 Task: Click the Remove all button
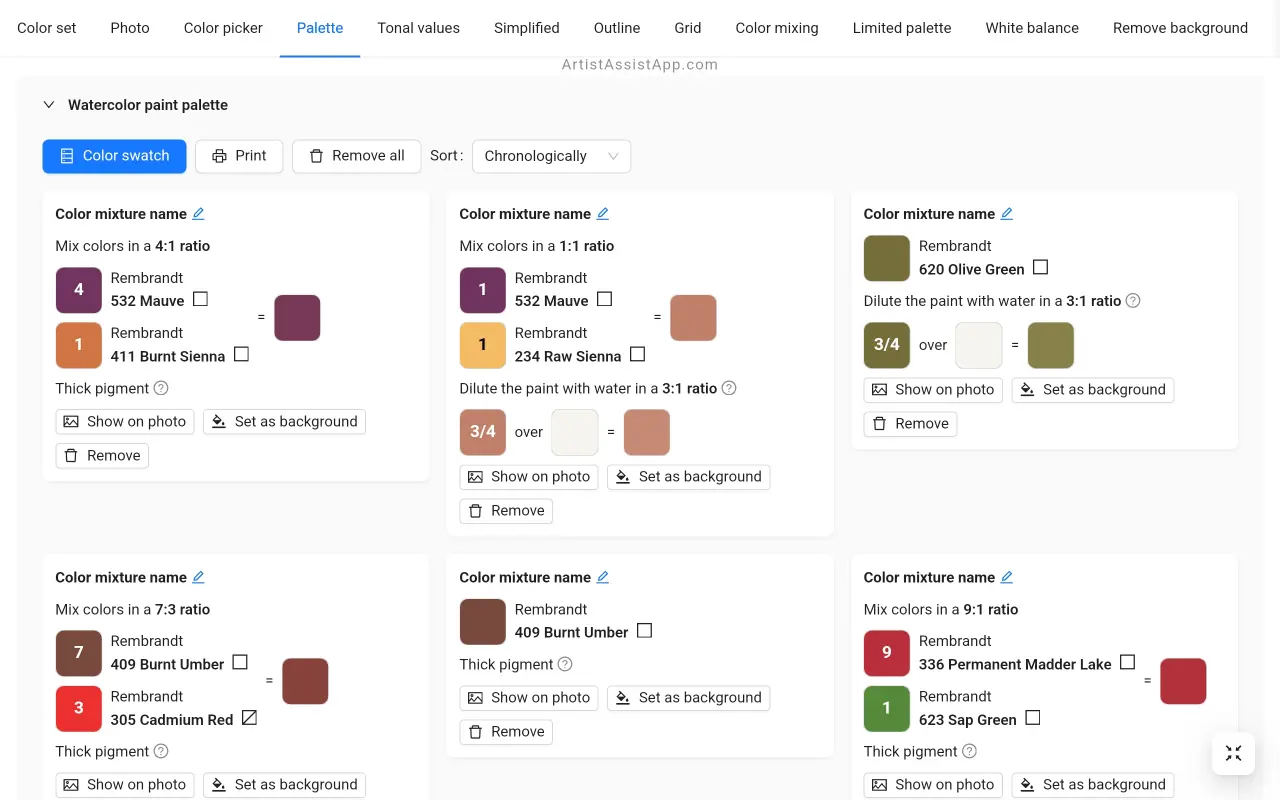coord(356,156)
